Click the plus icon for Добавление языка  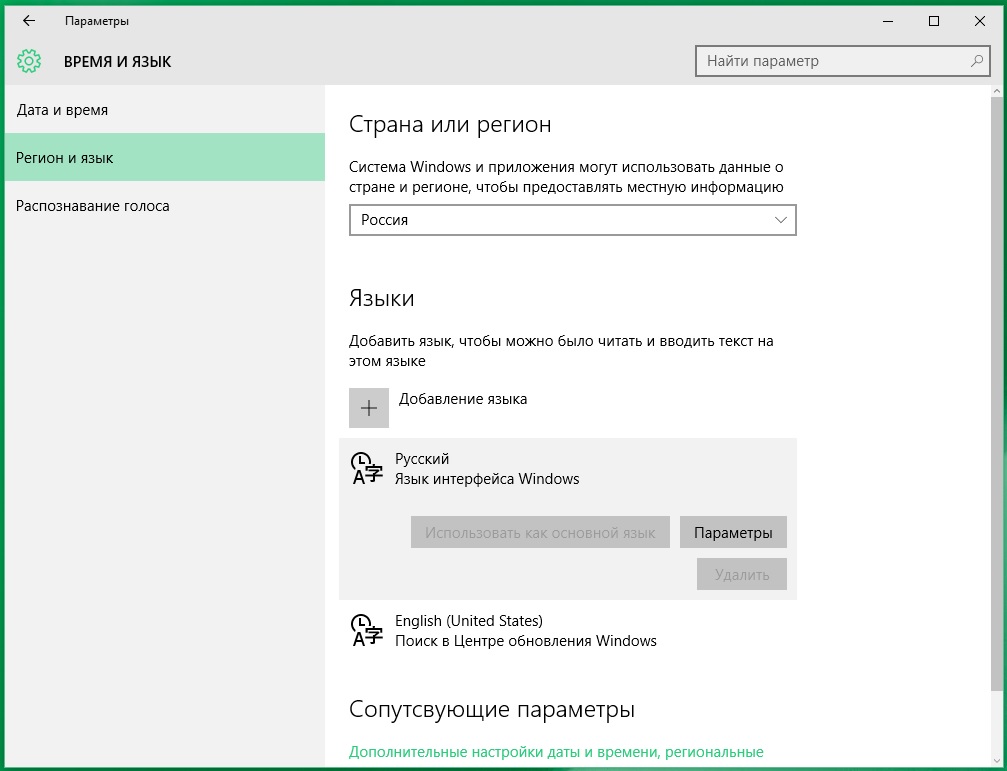369,408
